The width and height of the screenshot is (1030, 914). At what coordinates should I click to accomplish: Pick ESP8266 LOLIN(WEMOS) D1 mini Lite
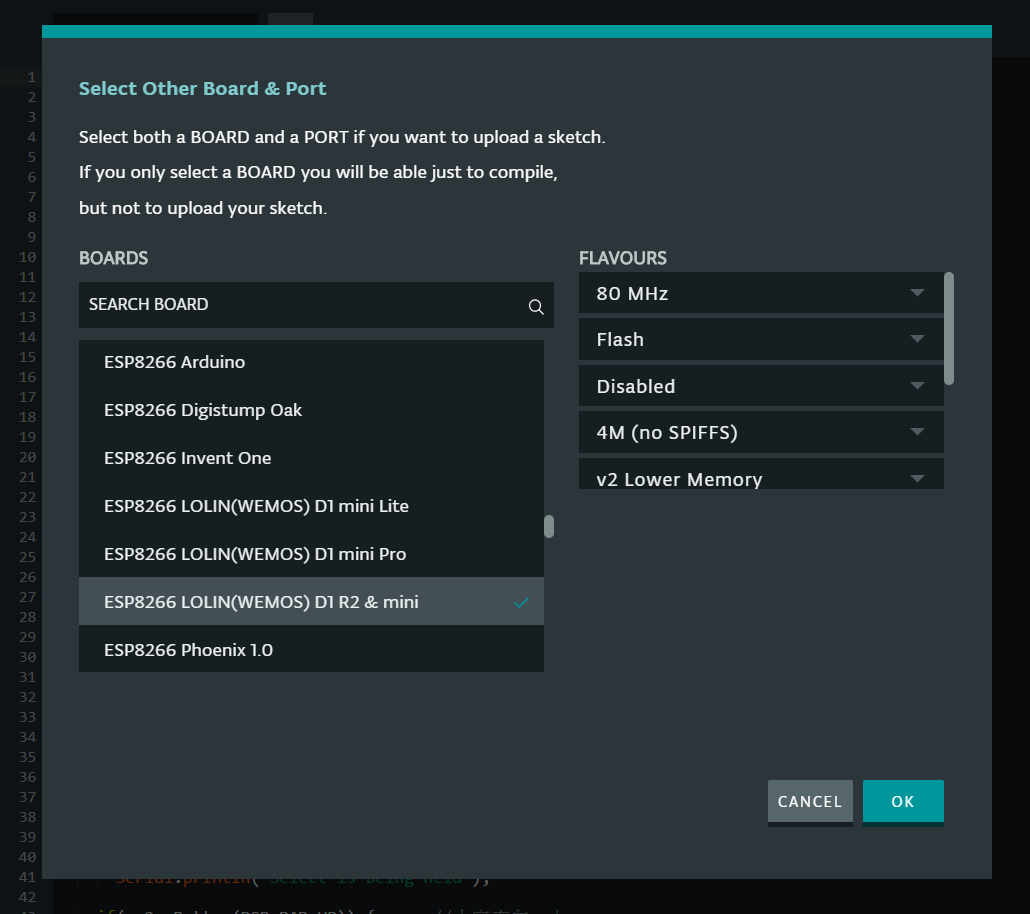click(311, 506)
